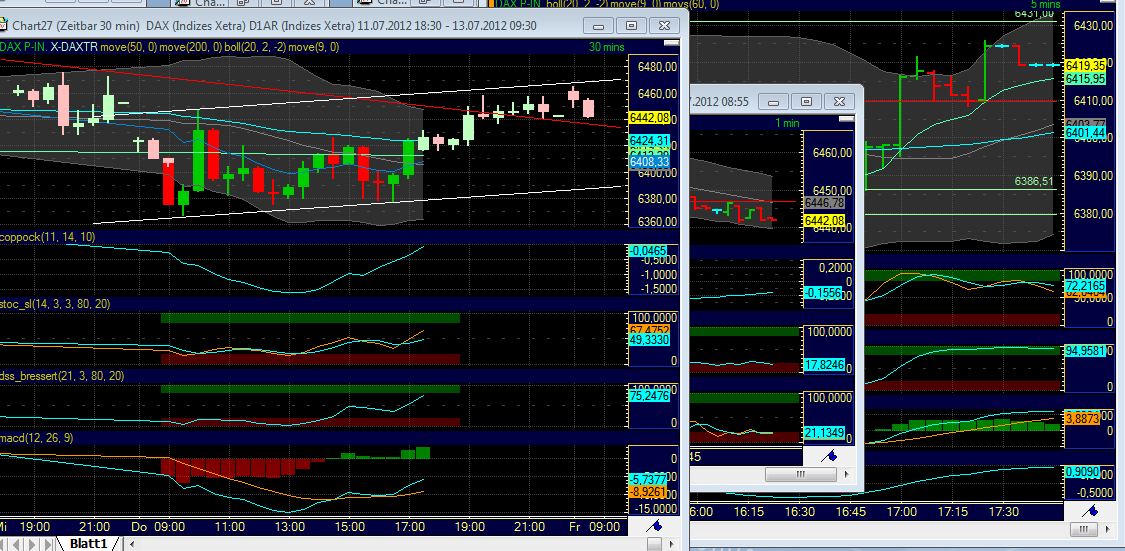Click the X-DAXTR symbol label
The image size is (1125, 551).
[73, 47]
